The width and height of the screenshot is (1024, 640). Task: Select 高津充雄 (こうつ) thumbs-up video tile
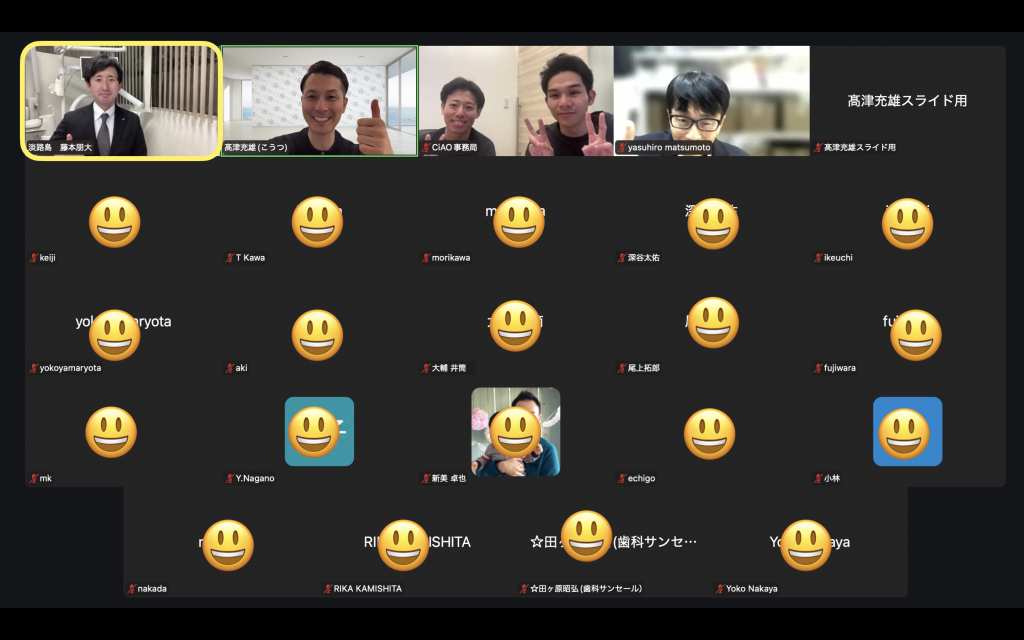click(x=319, y=101)
